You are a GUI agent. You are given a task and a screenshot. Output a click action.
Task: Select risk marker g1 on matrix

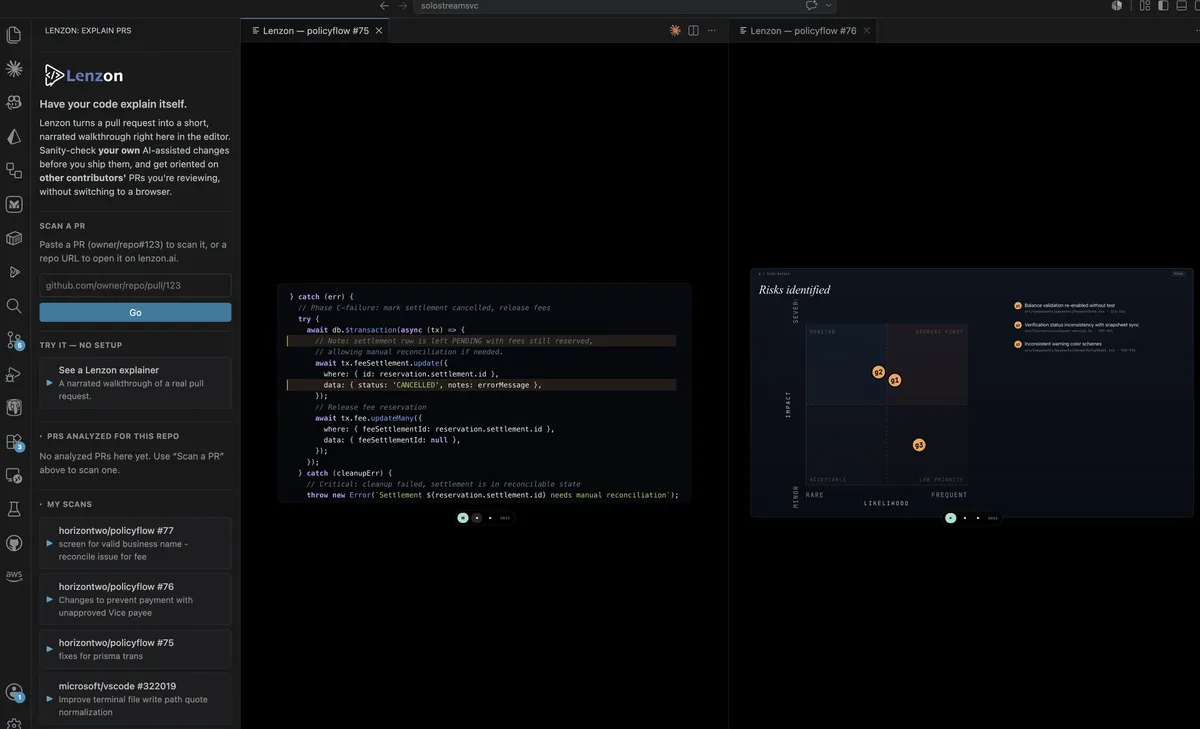click(895, 380)
